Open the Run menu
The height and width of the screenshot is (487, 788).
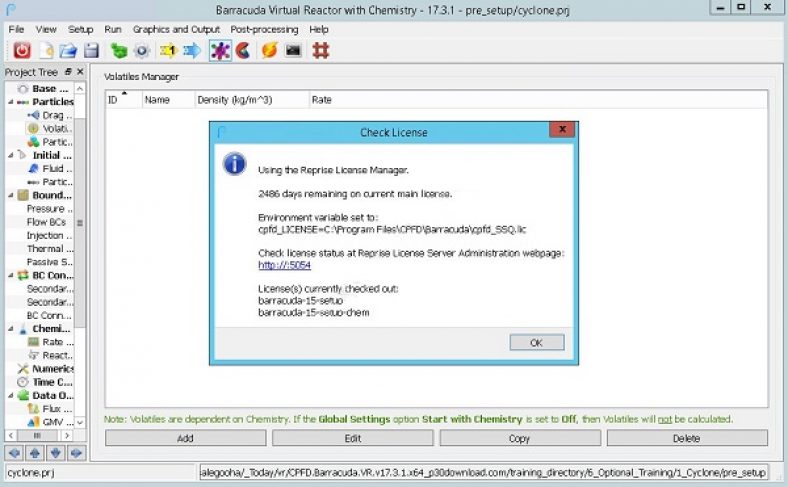113,29
